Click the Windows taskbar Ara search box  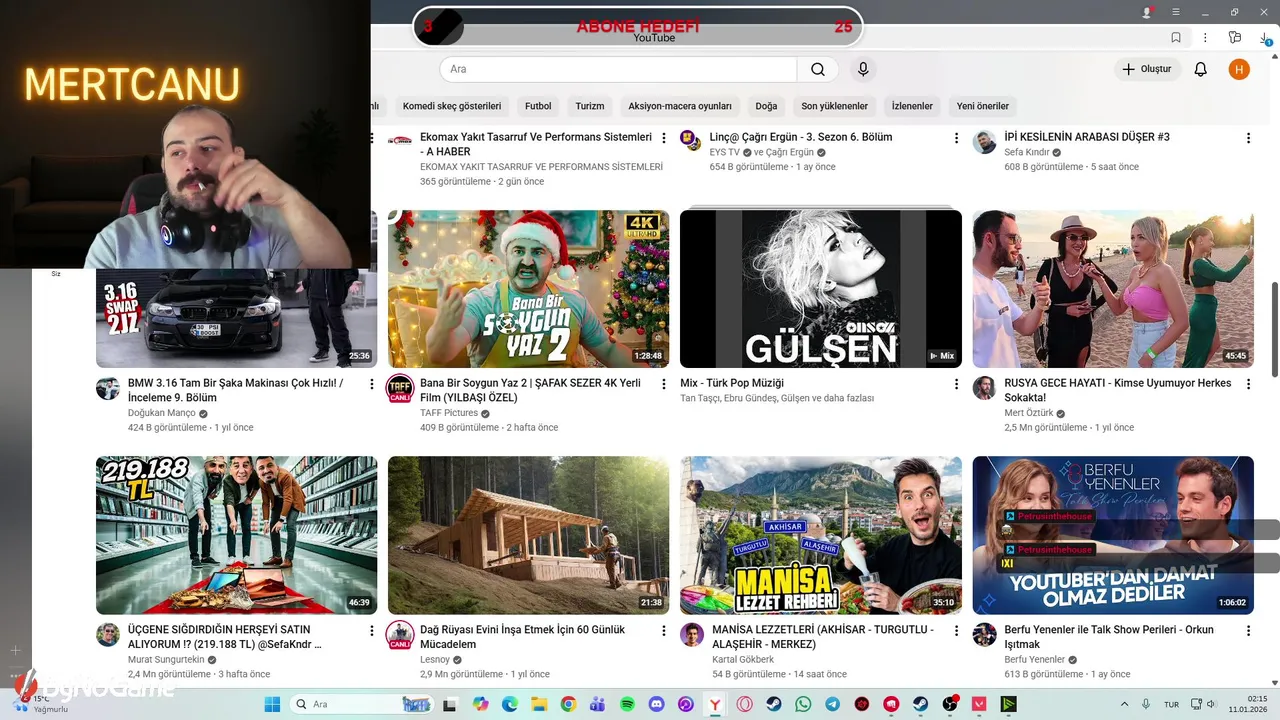[x=362, y=704]
